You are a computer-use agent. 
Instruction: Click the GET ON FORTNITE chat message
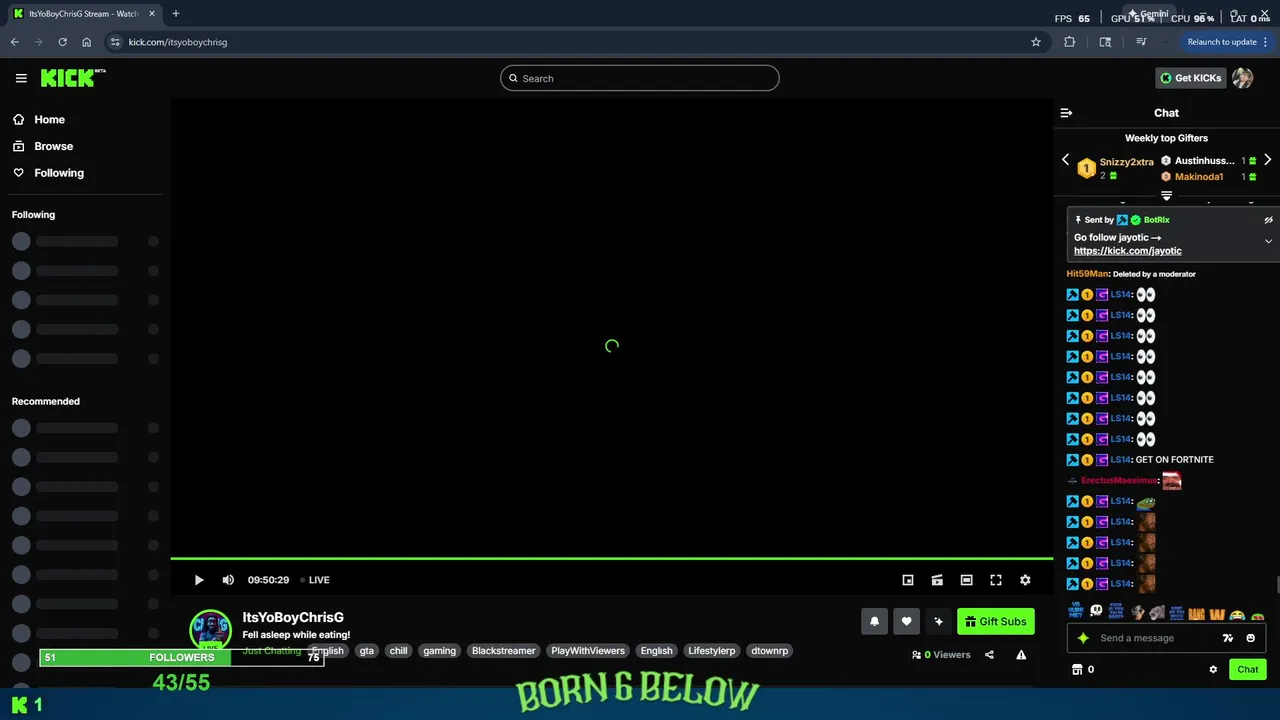1175,460
